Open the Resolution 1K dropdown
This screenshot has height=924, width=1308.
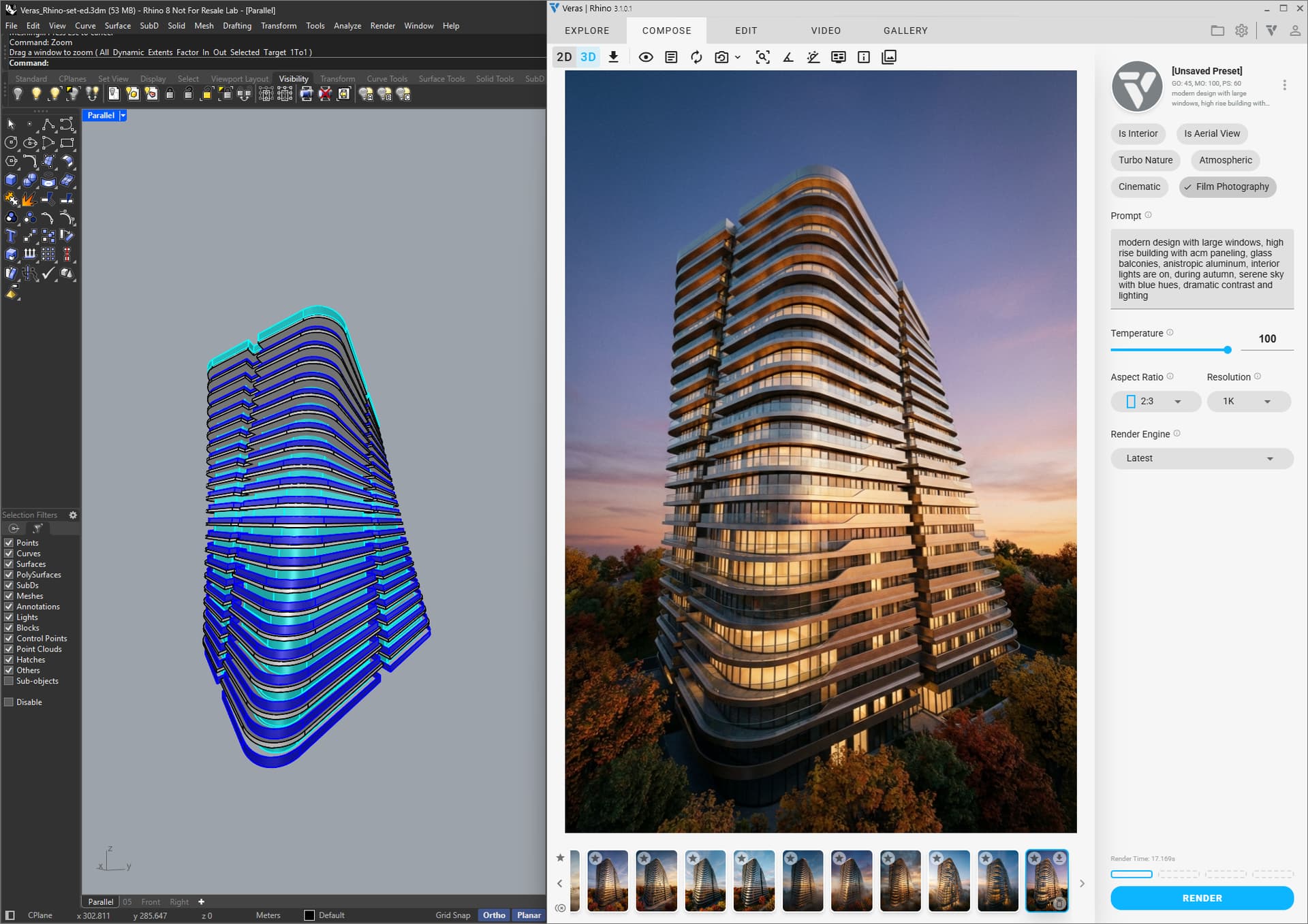coord(1248,402)
